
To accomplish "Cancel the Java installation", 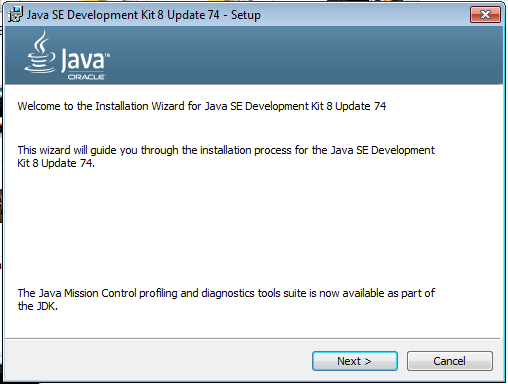I will [x=449, y=361].
